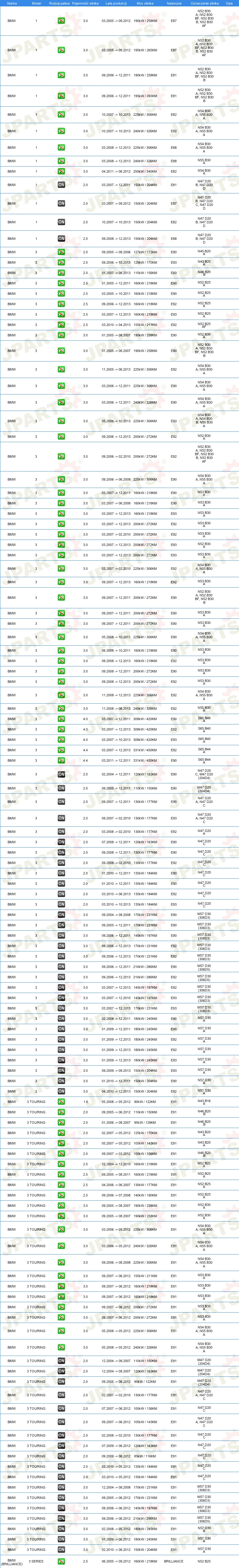Image resolution: width=239 pixels, height=1568 pixels.
Task: Select the 140kW/190KM power cell
Action: click(145, 1195)
